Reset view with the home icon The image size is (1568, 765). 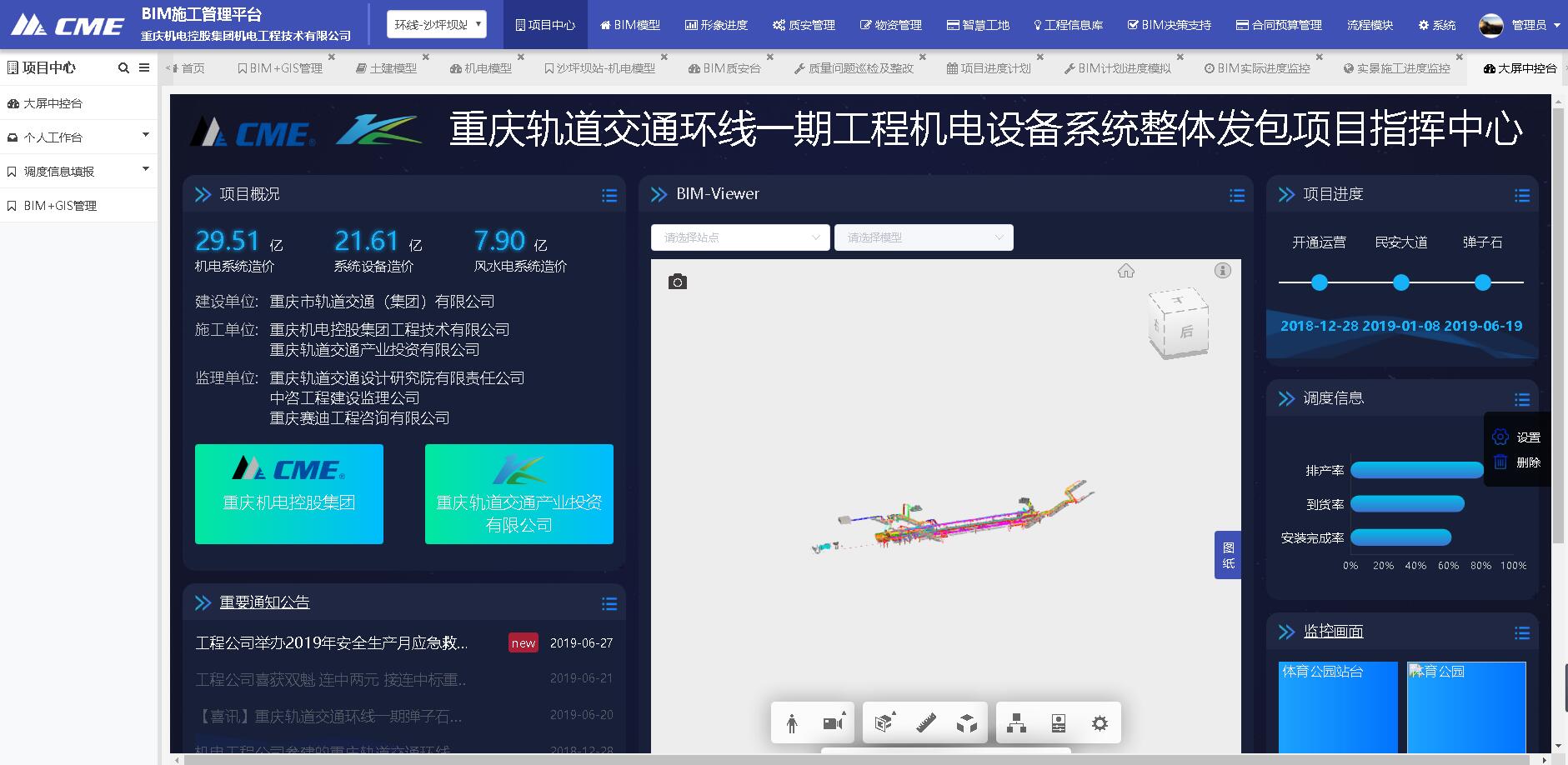pyautogui.click(x=1126, y=271)
